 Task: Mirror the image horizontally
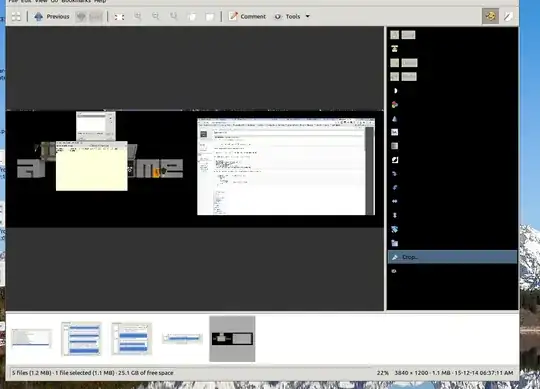coord(395,201)
